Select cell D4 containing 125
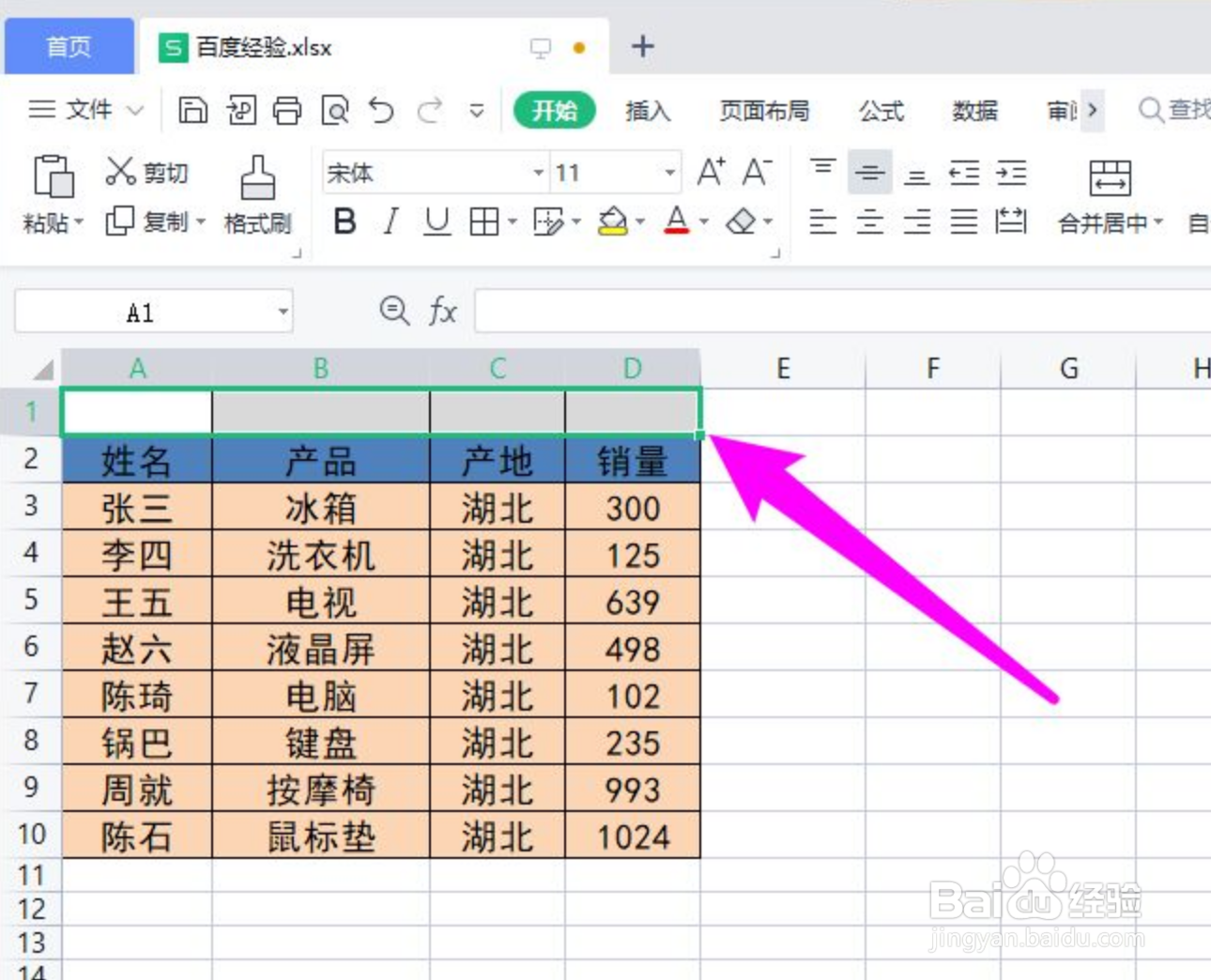This screenshot has width=1211, height=980. [632, 554]
